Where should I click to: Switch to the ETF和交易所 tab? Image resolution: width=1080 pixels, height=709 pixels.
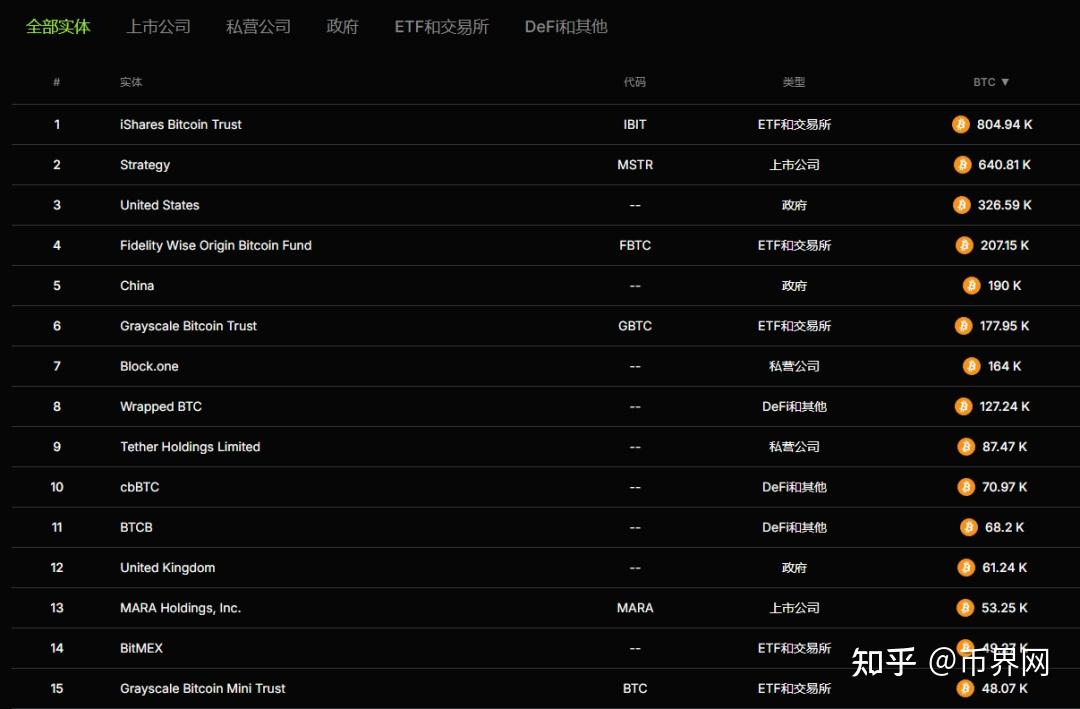click(x=441, y=27)
